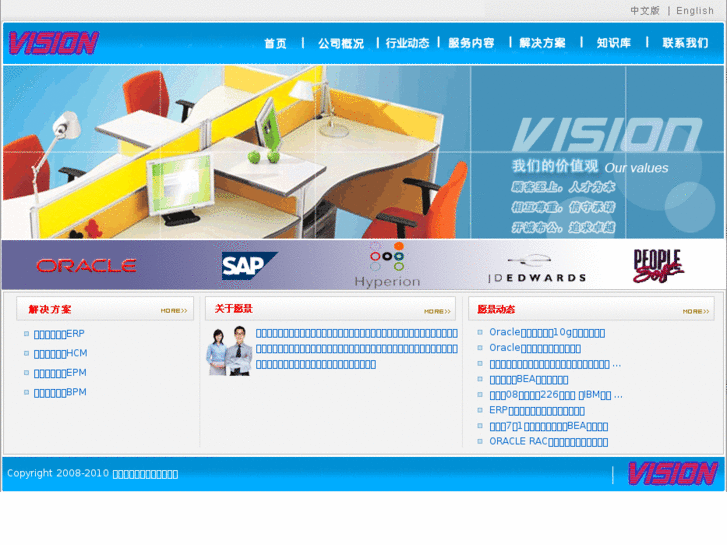The height and width of the screenshot is (545, 727).
Task: Open the Oracle 10g news item
Action: tap(547, 333)
